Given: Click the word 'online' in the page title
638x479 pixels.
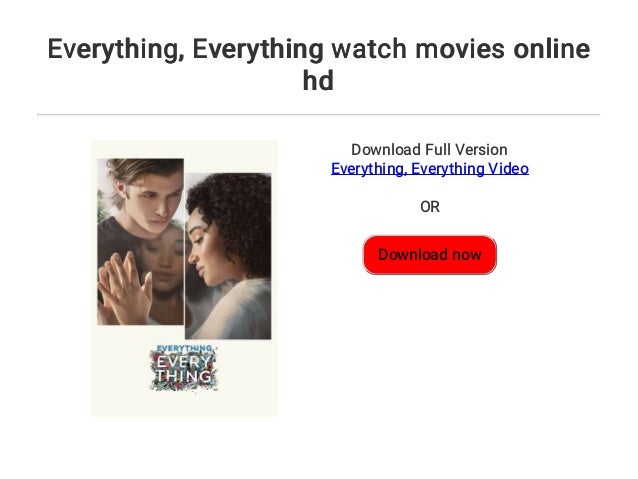Looking at the screenshot, I should point(552,48).
